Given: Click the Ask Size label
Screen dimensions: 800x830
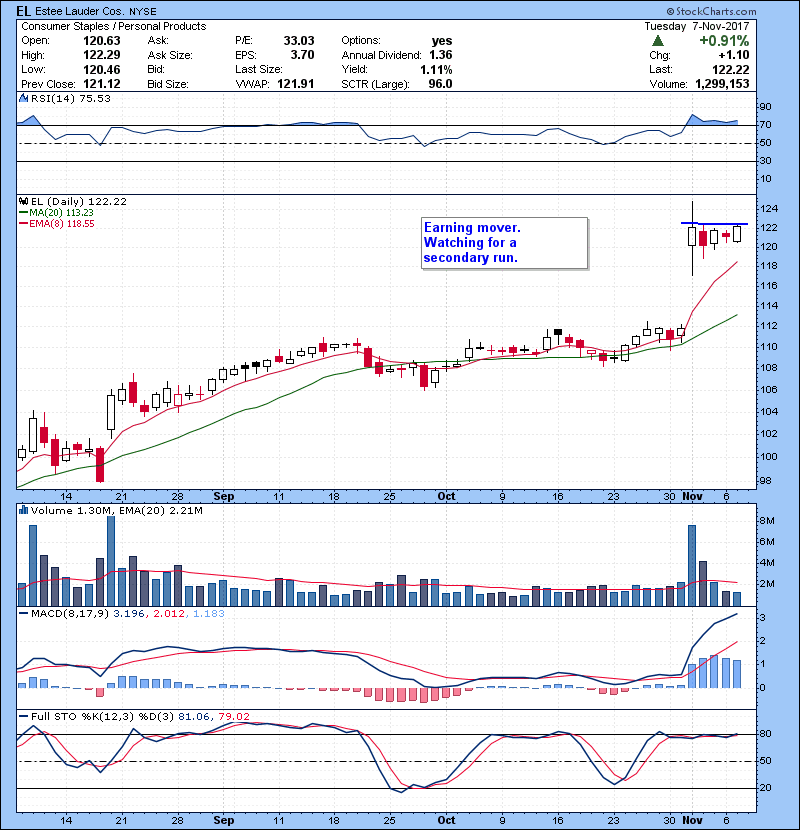Looking at the screenshot, I should [x=170, y=55].
